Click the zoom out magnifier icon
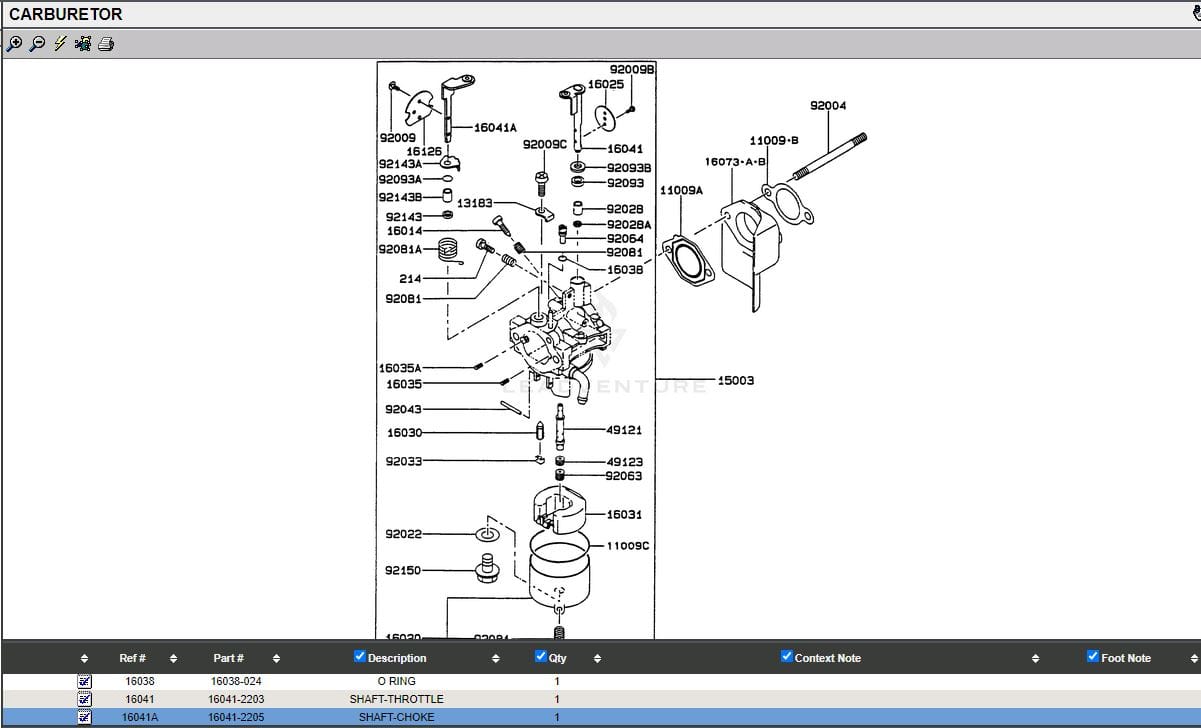 click(37, 43)
